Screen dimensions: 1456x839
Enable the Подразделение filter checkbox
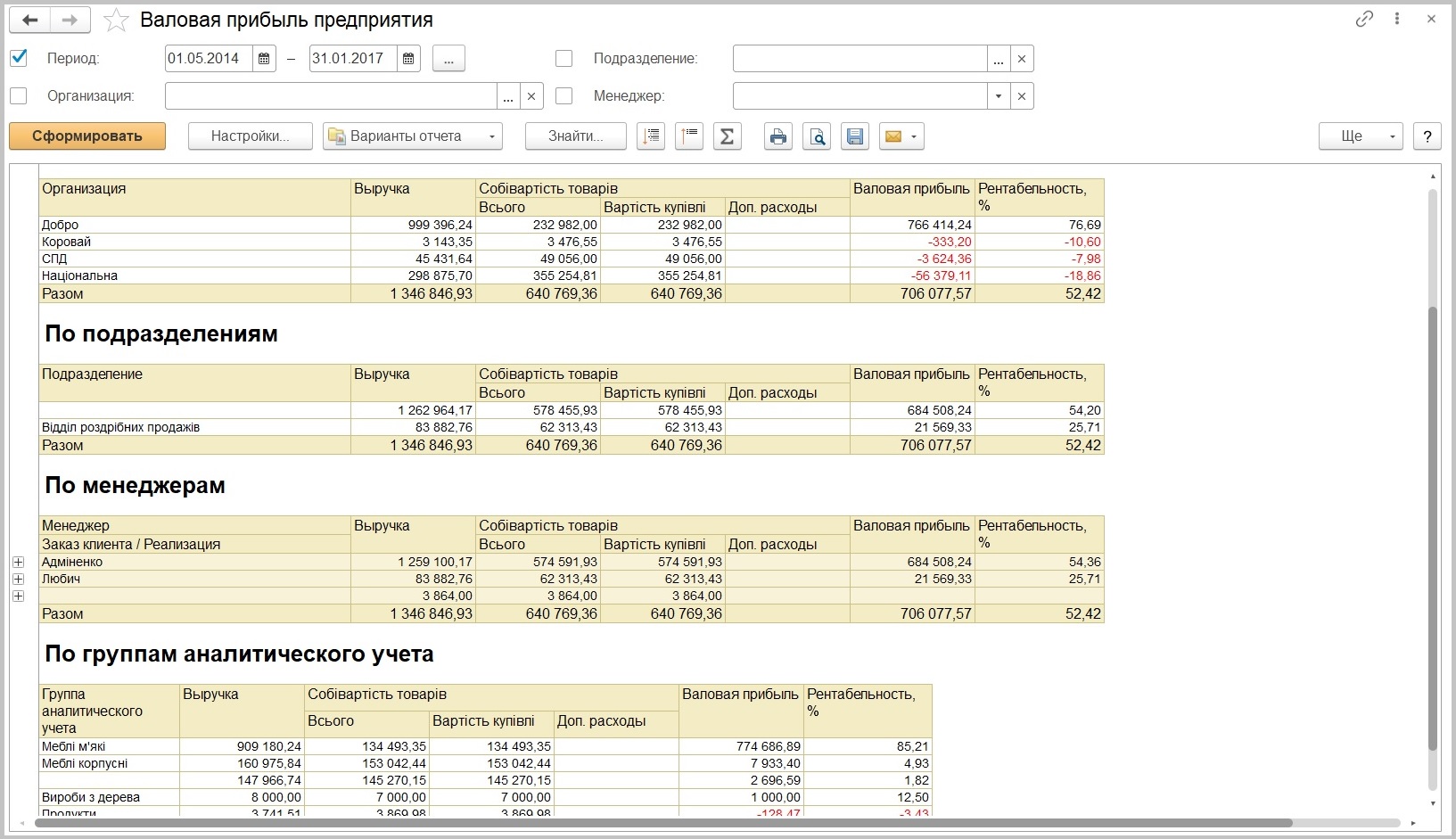[563, 59]
